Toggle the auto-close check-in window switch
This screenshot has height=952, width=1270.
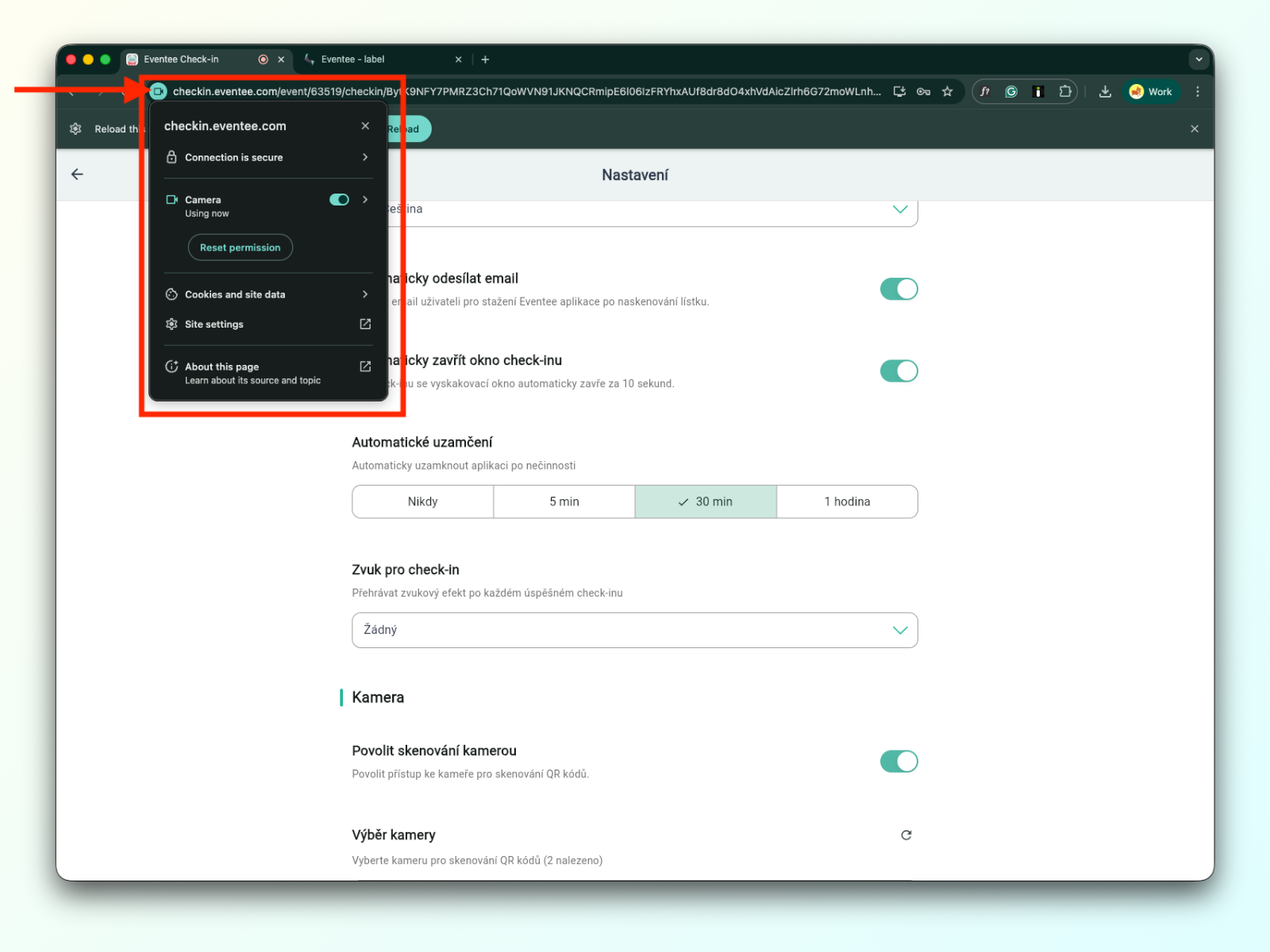[x=899, y=370]
